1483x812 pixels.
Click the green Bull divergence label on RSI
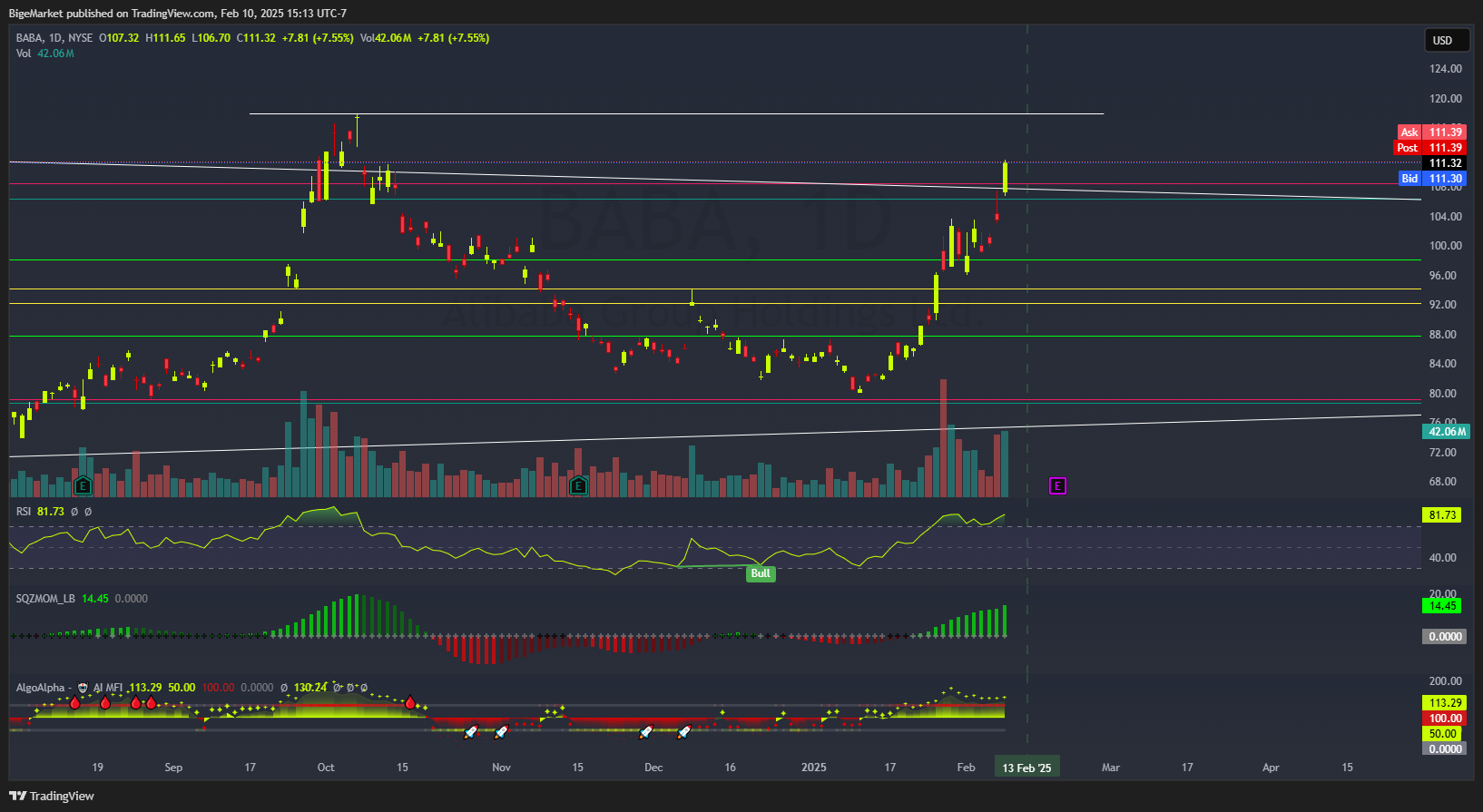(x=761, y=573)
